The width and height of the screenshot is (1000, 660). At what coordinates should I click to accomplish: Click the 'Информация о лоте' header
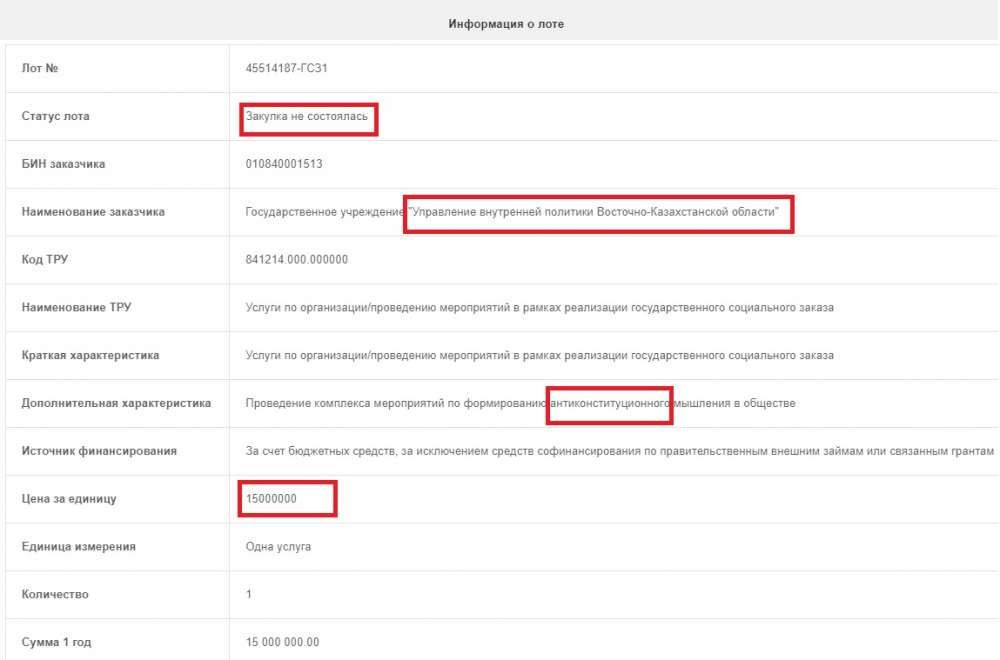[x=505, y=24]
